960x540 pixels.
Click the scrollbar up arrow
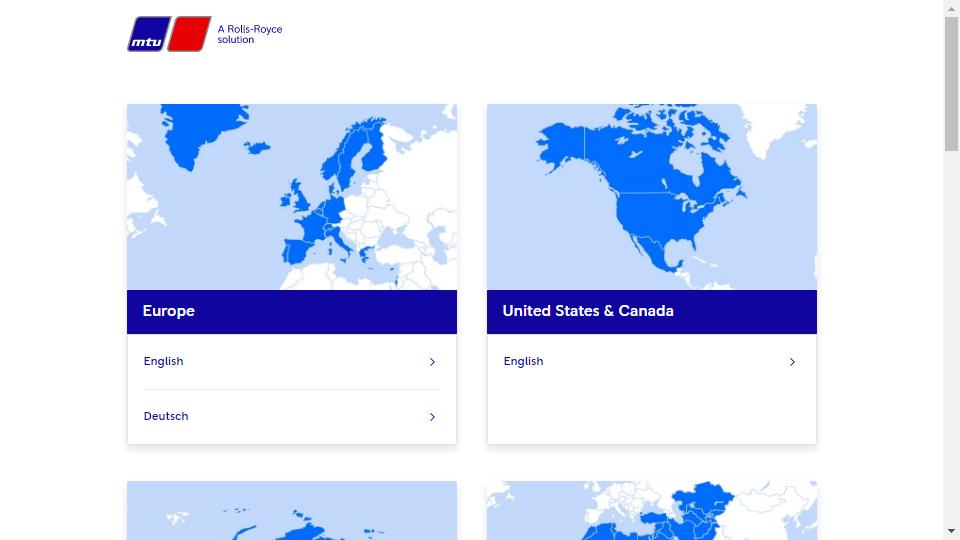point(951,8)
